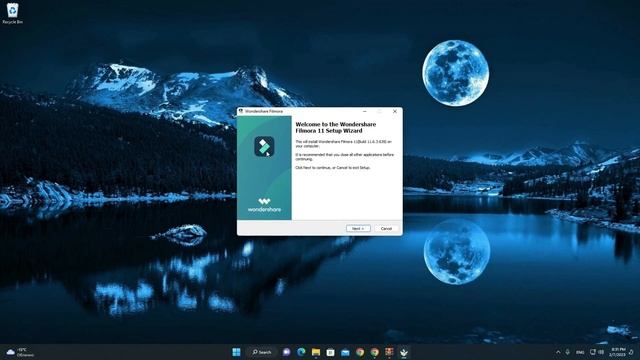The image size is (640, 360).
Task: Click the volume icon in the system tray
Action: coord(601,352)
